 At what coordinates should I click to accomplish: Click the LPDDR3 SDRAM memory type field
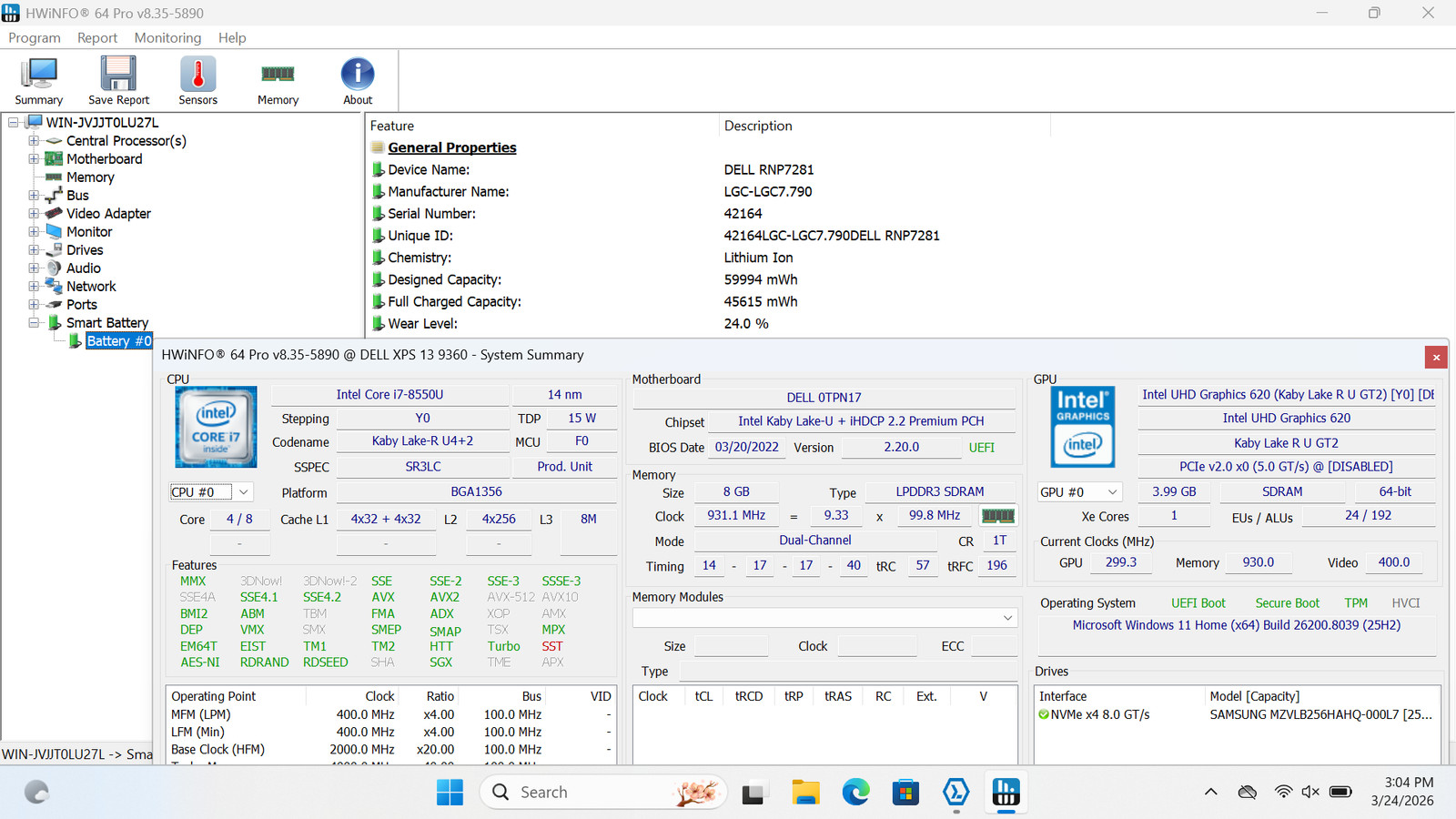pos(940,492)
